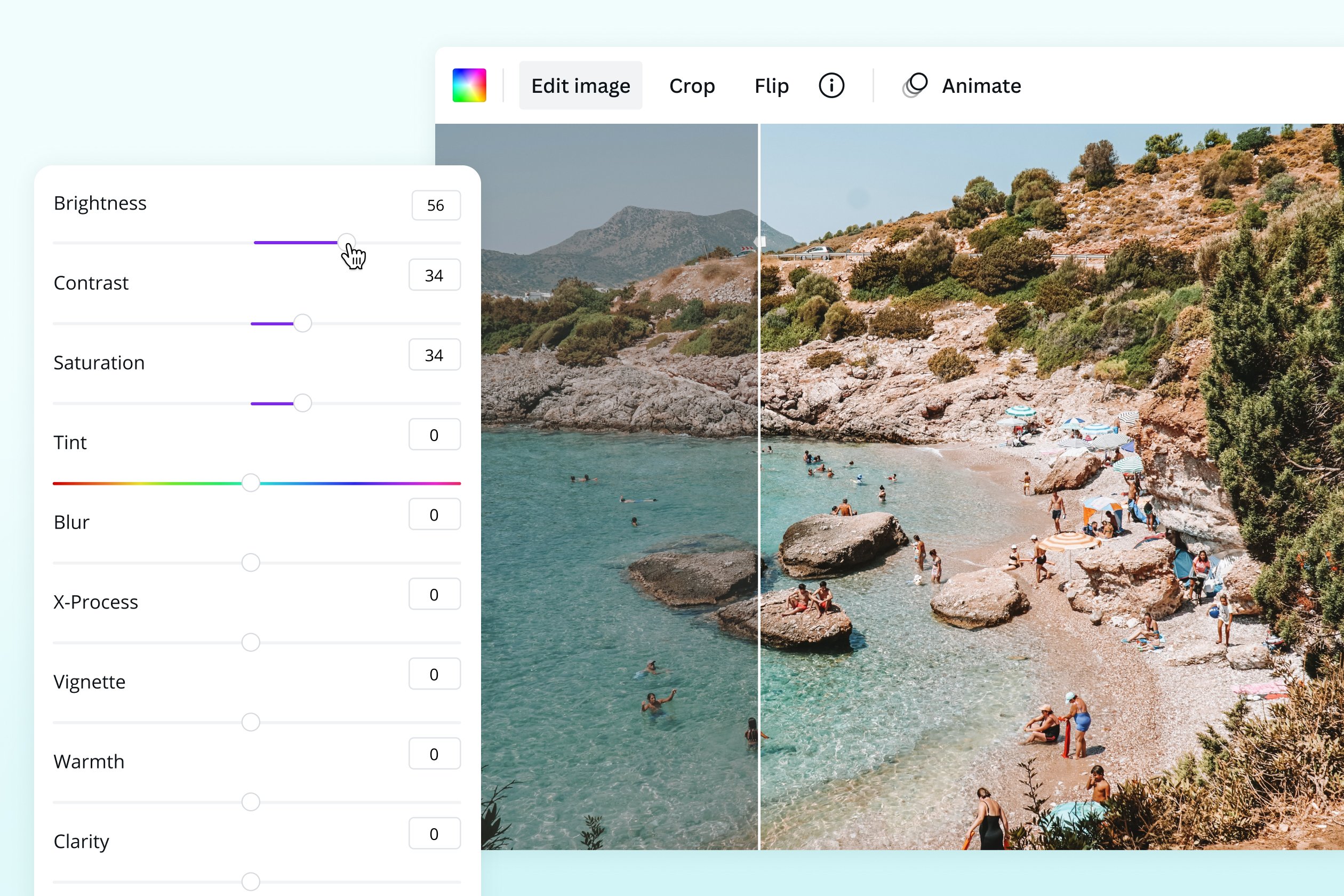Select Crop from the toolbar

tap(692, 86)
